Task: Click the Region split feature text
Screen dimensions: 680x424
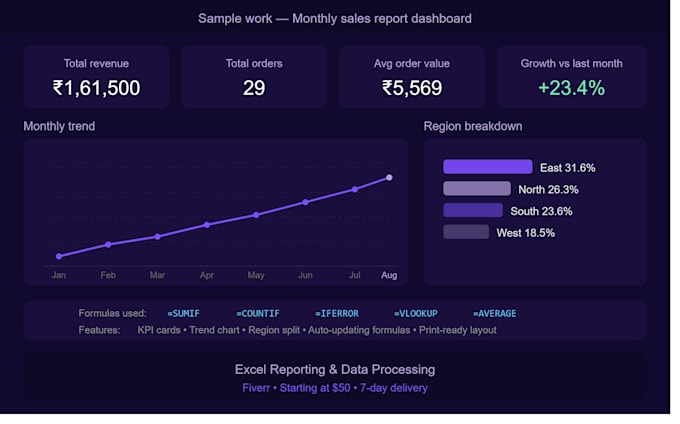Action: pyautogui.click(x=274, y=330)
